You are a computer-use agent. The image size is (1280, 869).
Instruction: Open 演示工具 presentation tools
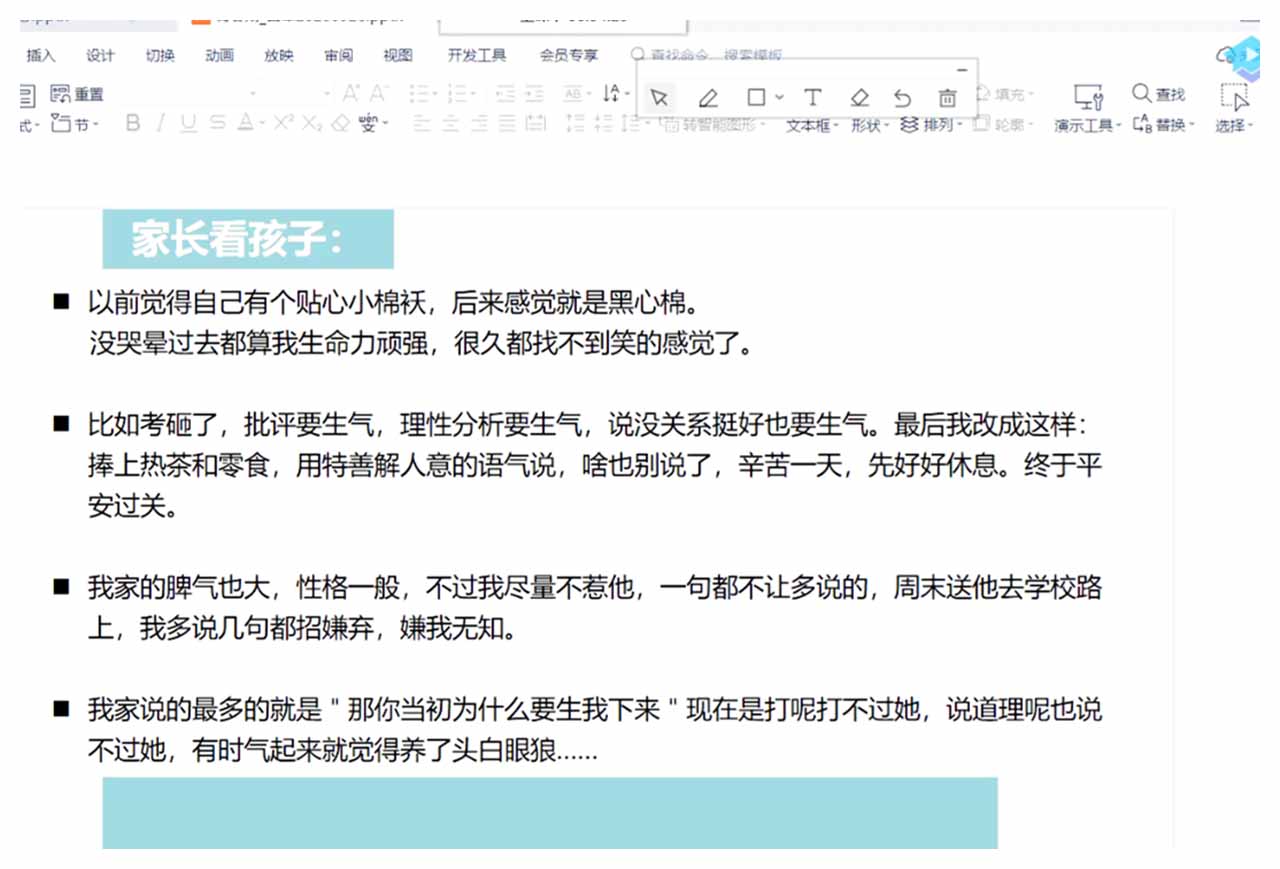point(1088,126)
